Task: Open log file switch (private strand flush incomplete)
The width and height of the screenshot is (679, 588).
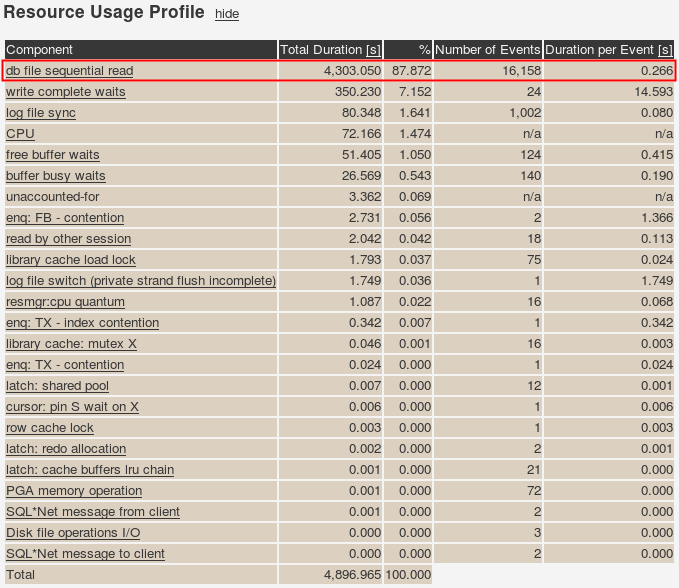Action: click(x=141, y=281)
